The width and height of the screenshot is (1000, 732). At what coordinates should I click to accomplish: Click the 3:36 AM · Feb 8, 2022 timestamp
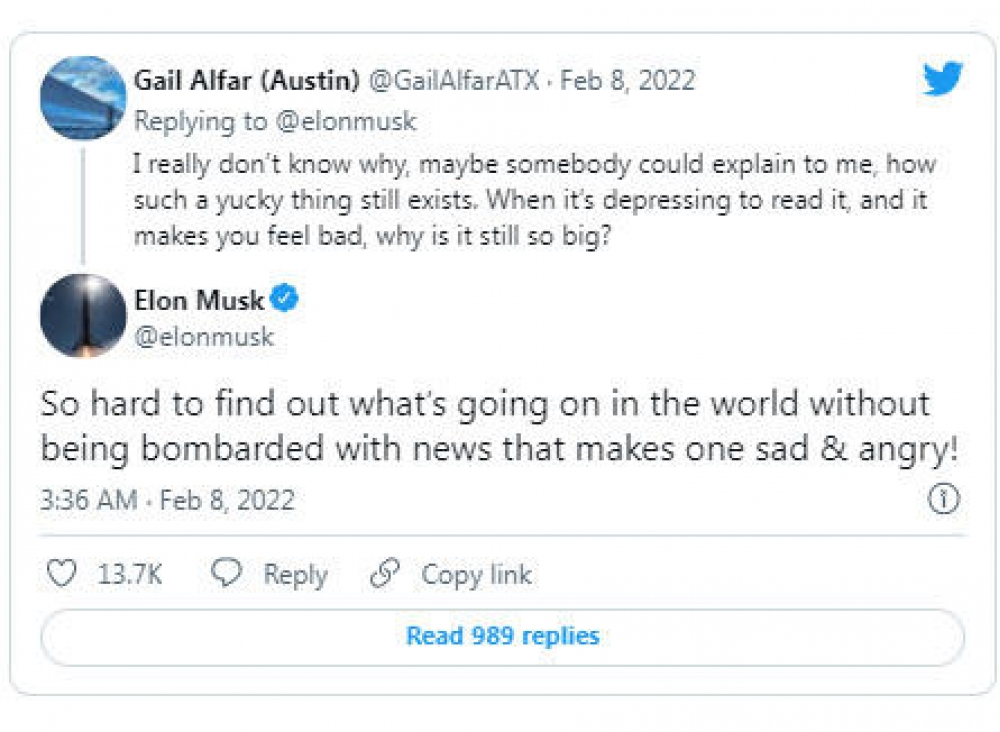[167, 500]
